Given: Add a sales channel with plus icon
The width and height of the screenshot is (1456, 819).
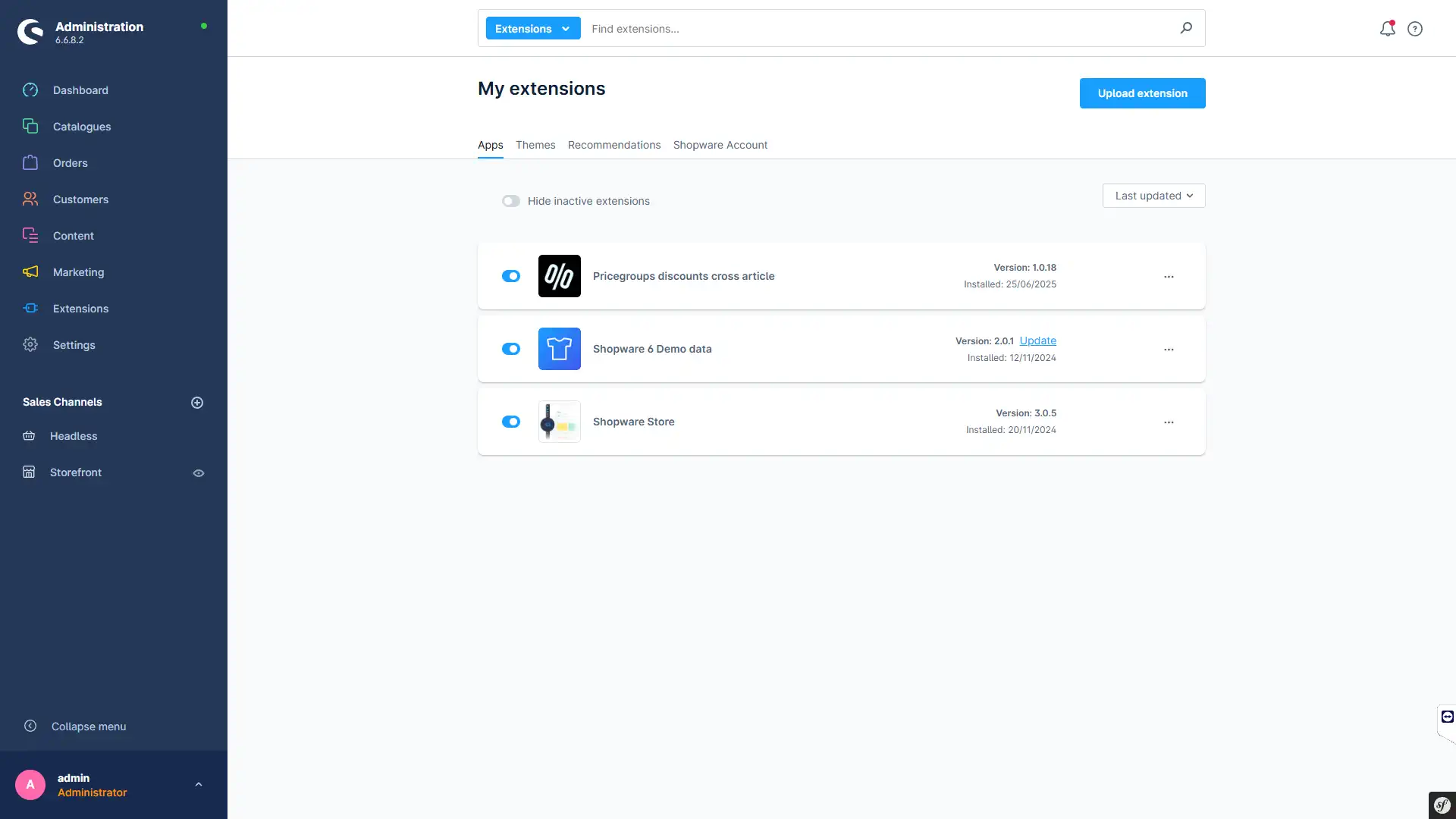Looking at the screenshot, I should coord(197,403).
